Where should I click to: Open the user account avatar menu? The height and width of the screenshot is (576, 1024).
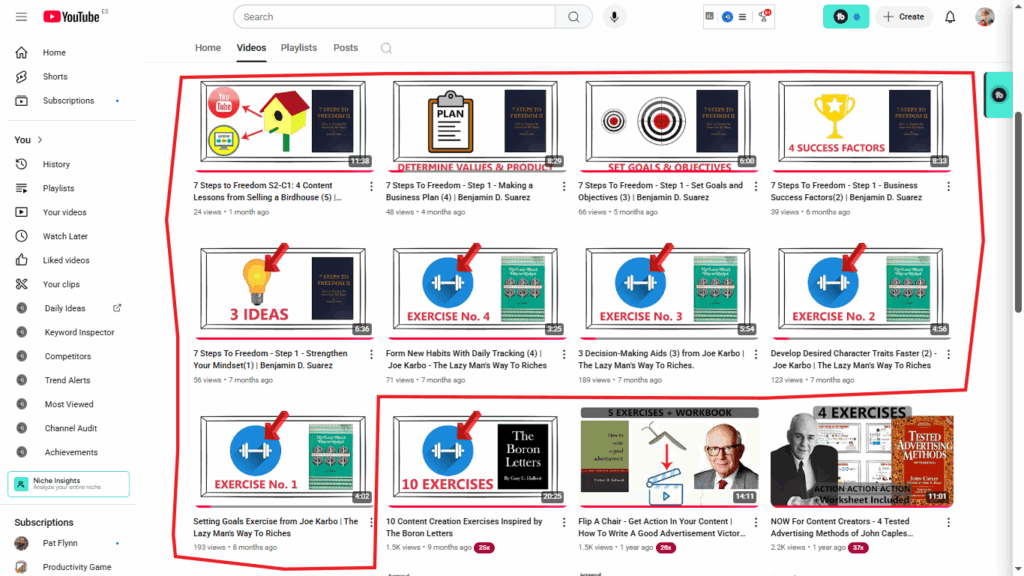pos(985,17)
